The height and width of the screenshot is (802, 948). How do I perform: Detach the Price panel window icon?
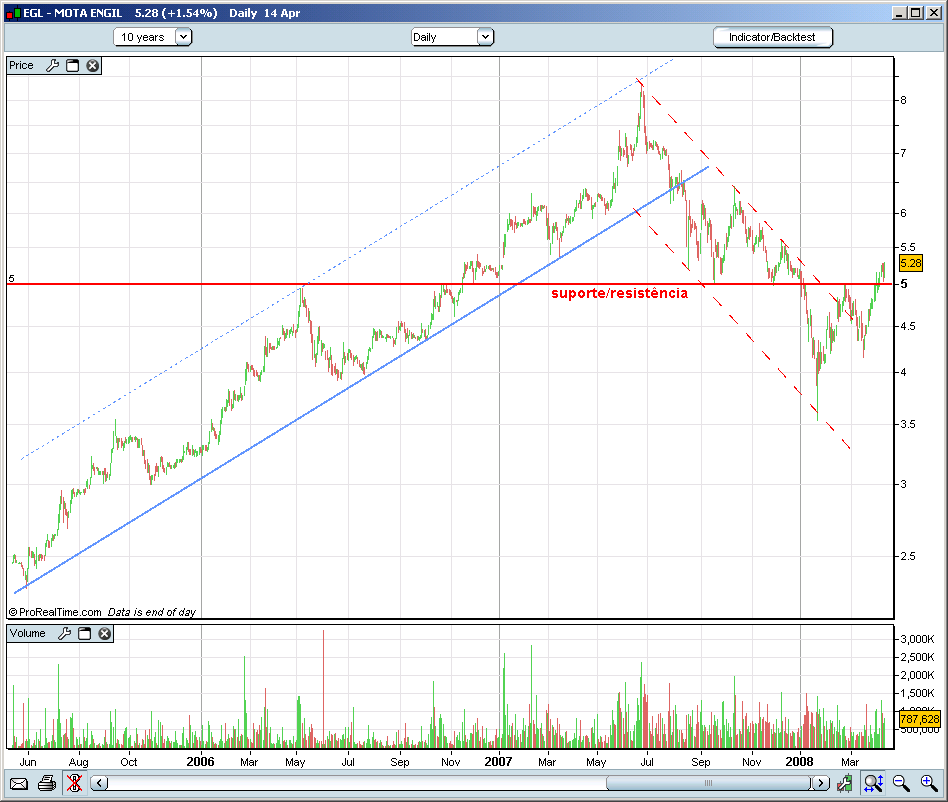pos(73,65)
